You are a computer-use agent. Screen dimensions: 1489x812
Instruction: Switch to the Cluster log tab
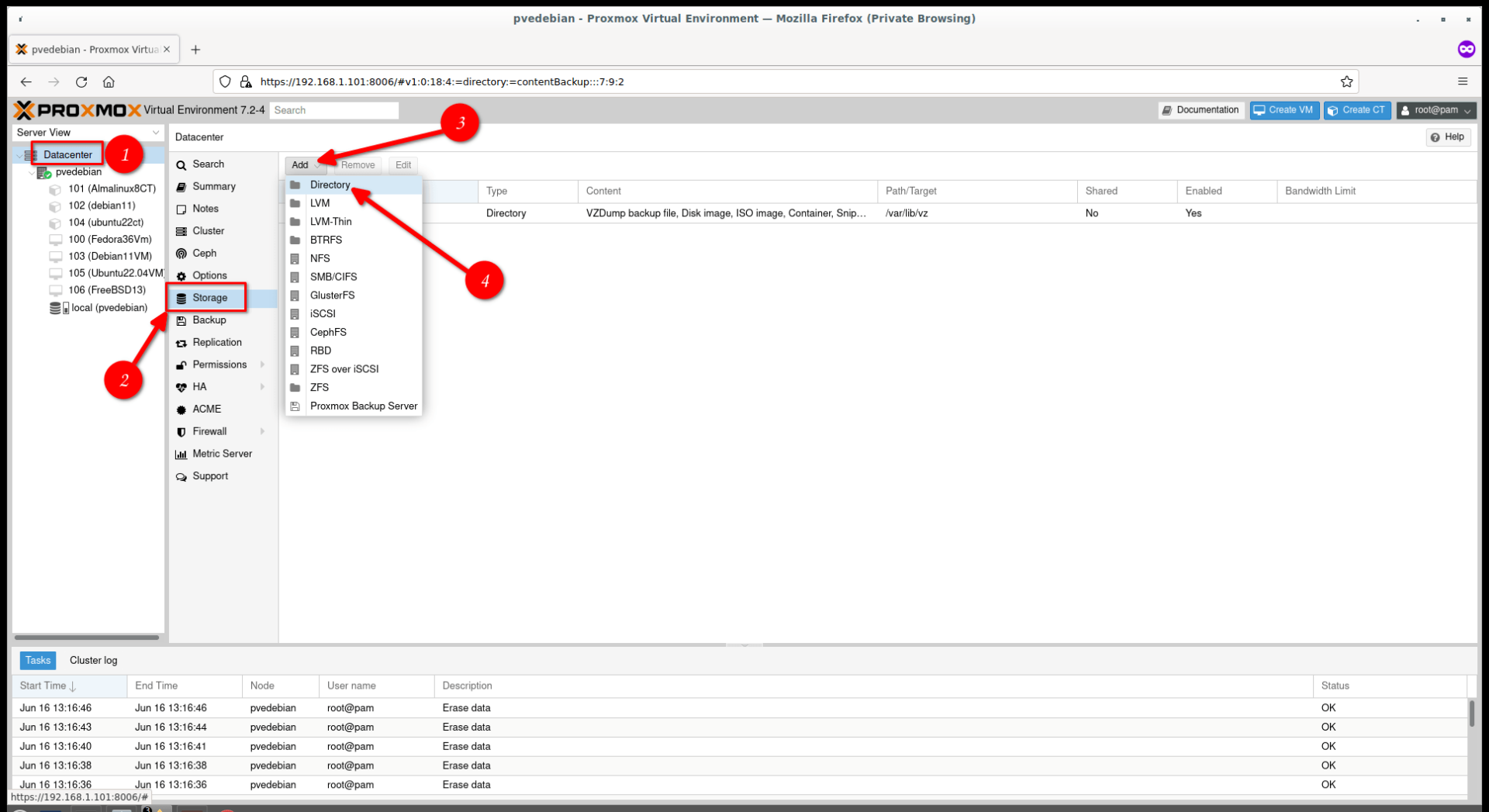[x=93, y=660]
